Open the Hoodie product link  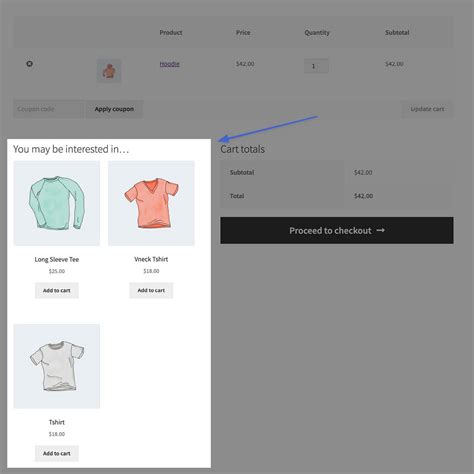[169, 64]
